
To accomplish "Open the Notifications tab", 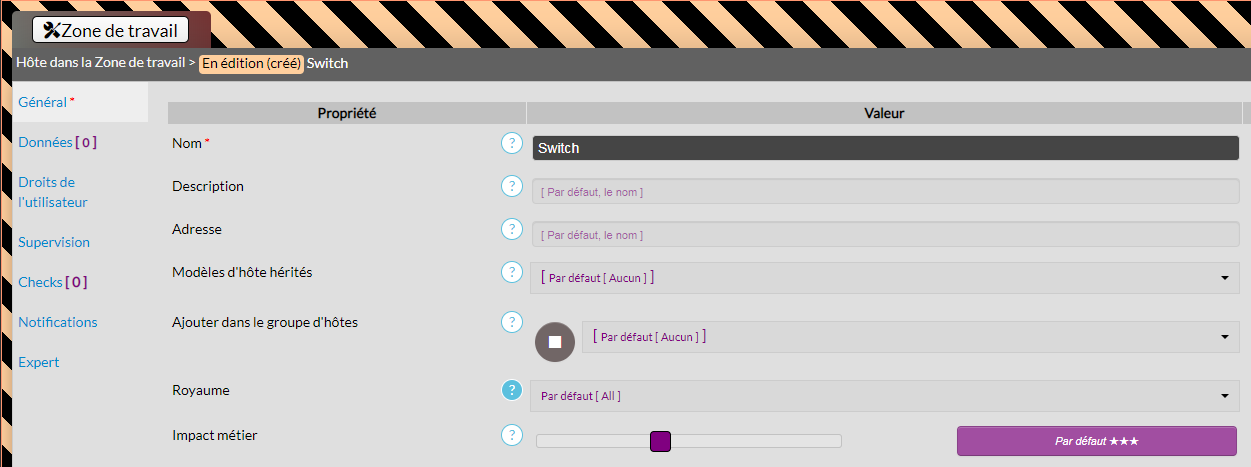I will [x=58, y=322].
